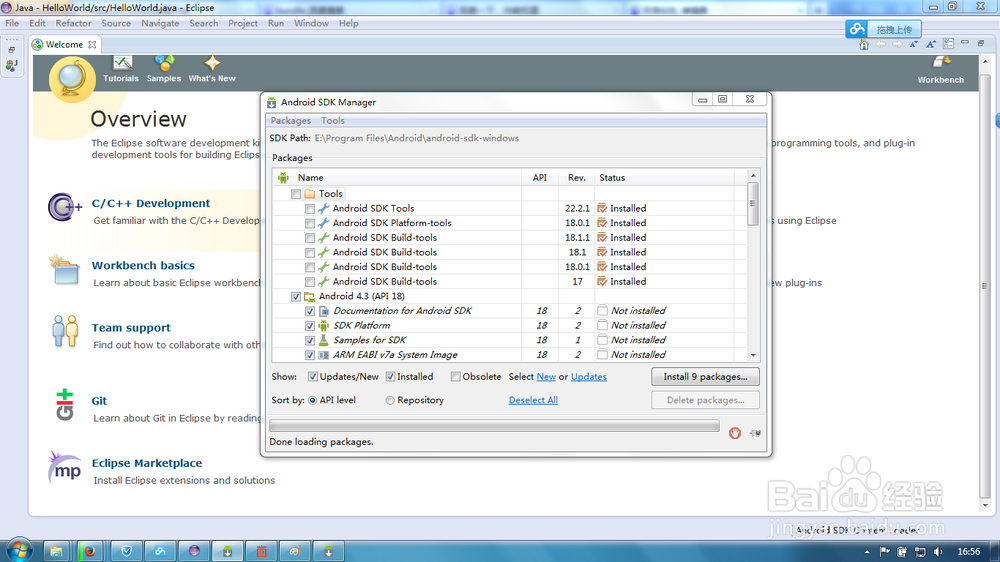The height and width of the screenshot is (562, 1000).
Task: Click the packages list scrollbar up arrow
Action: (753, 175)
